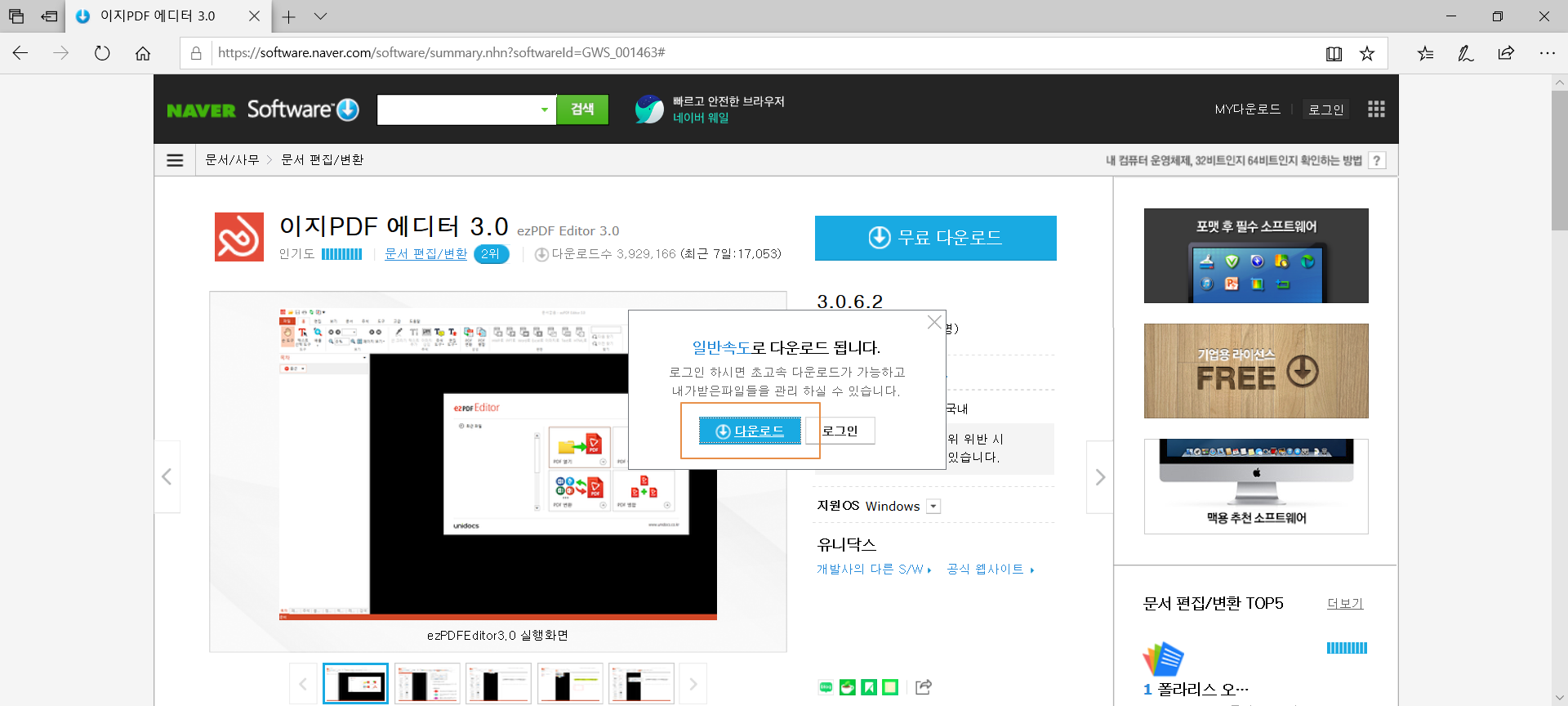Share via green square memo icon

(890, 687)
